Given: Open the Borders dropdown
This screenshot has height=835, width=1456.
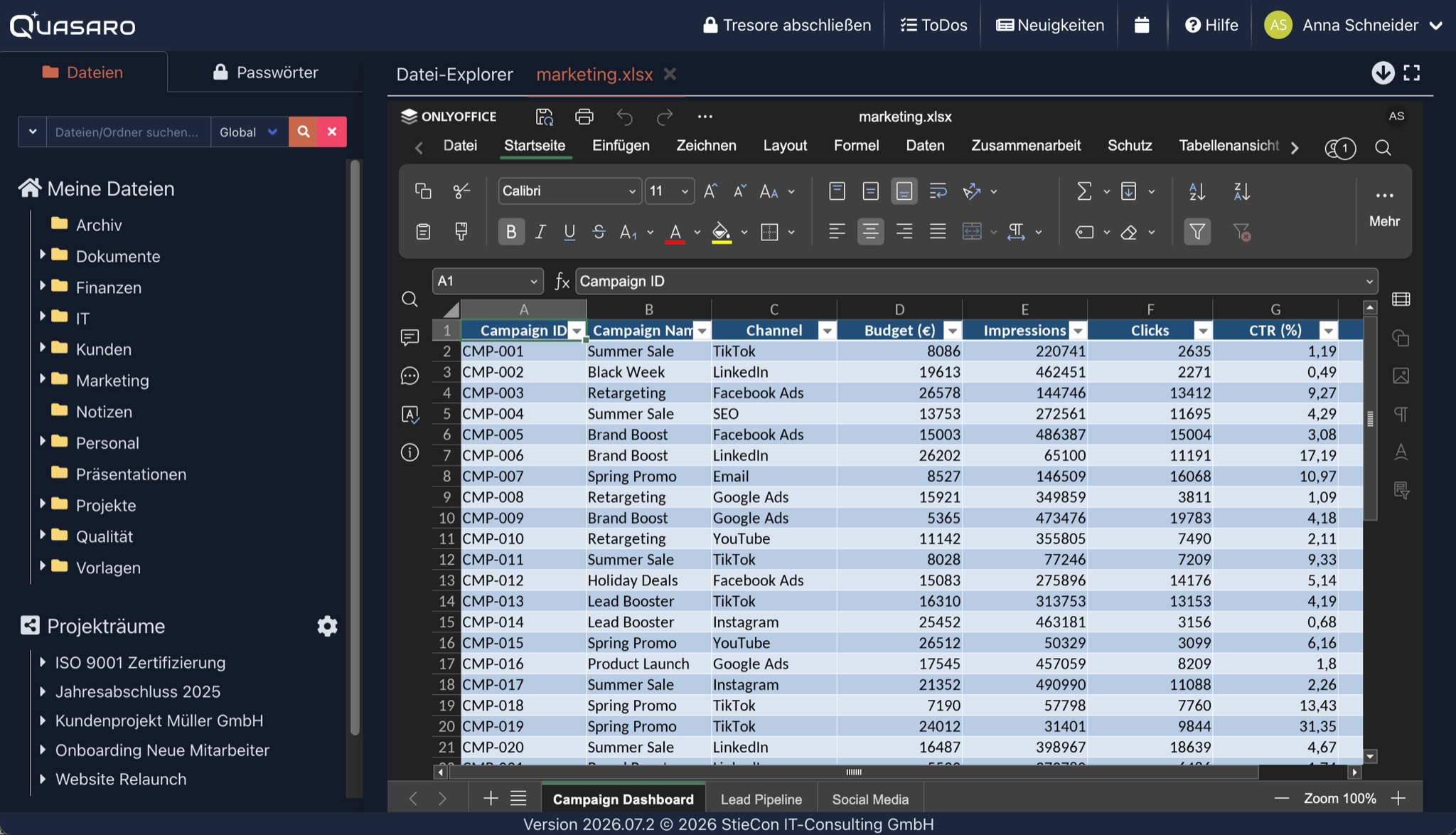Looking at the screenshot, I should [x=791, y=232].
